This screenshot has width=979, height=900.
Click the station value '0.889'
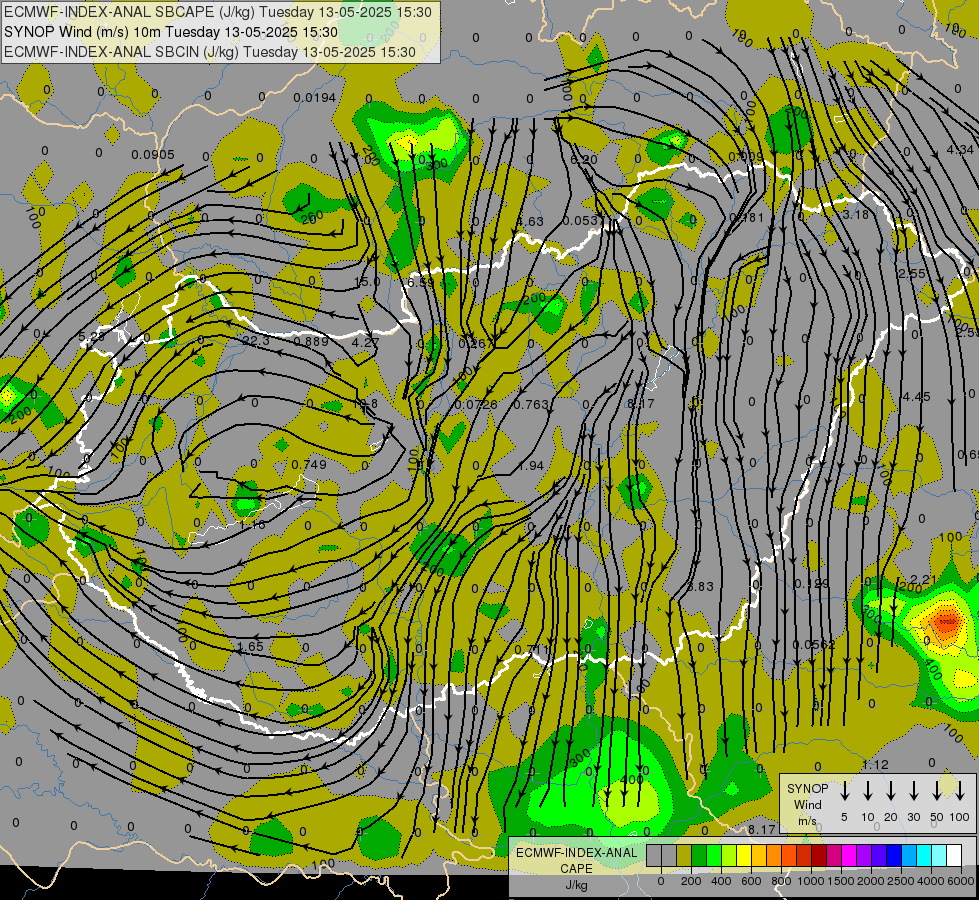[x=311, y=341]
